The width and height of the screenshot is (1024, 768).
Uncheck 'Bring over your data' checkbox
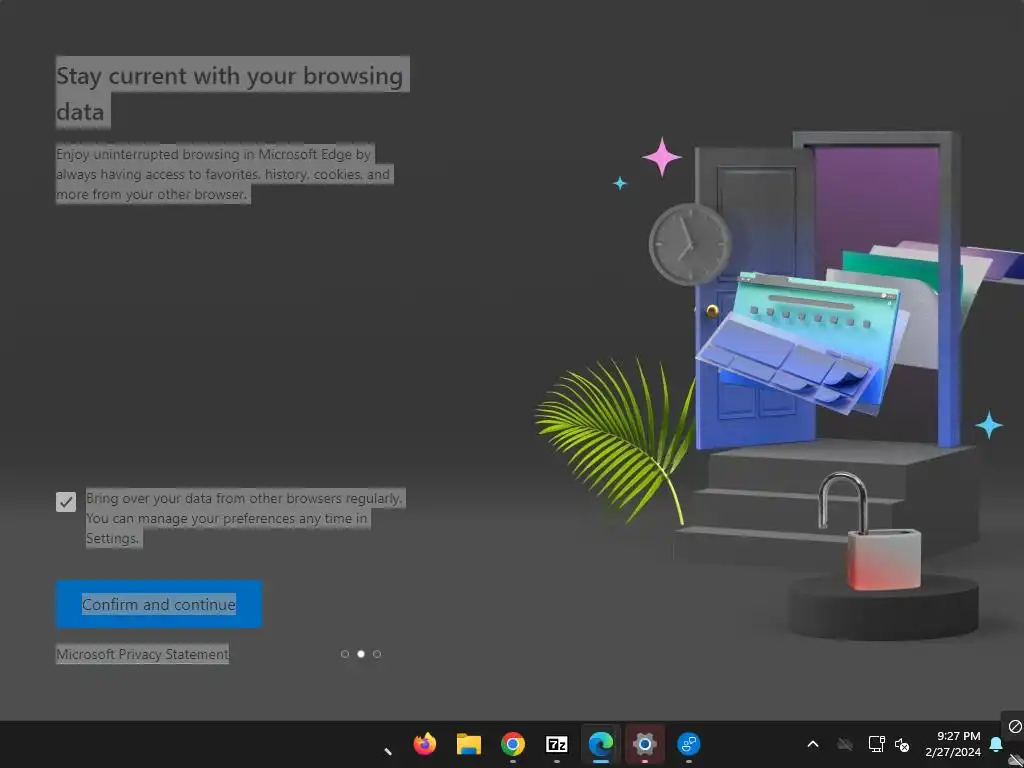coord(66,502)
